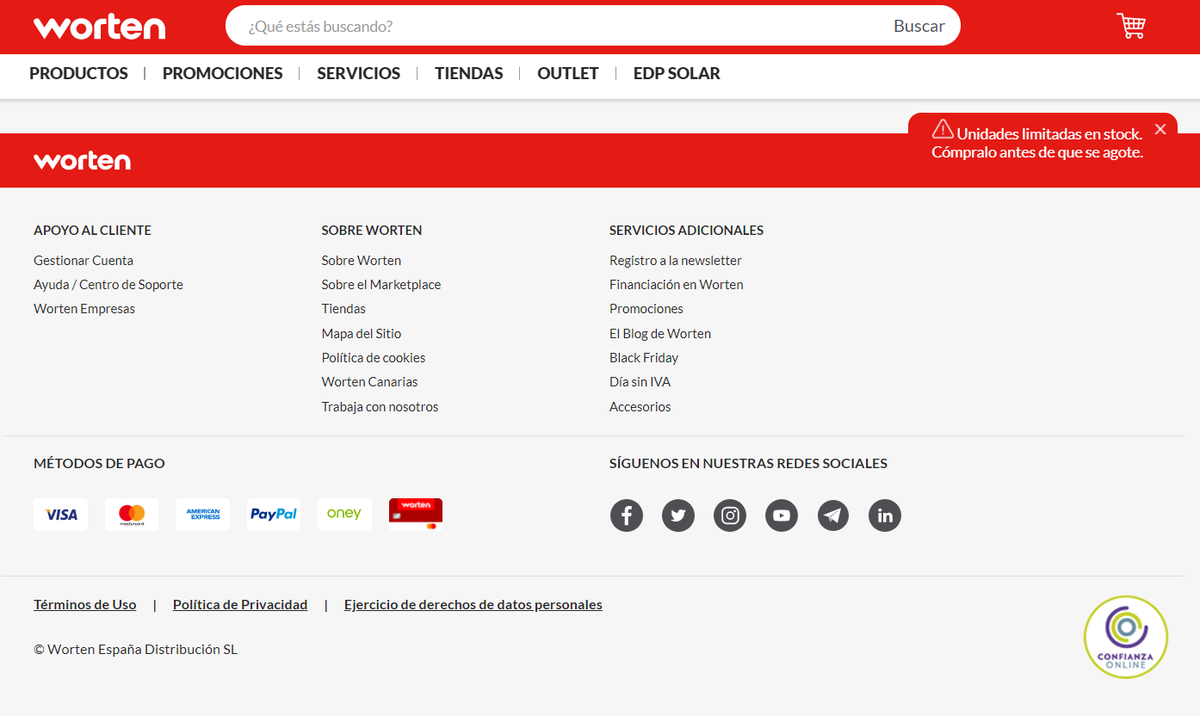The image size is (1200, 716).
Task: Click the MÉTODOS DE PAGO heading
Action: click(99, 463)
